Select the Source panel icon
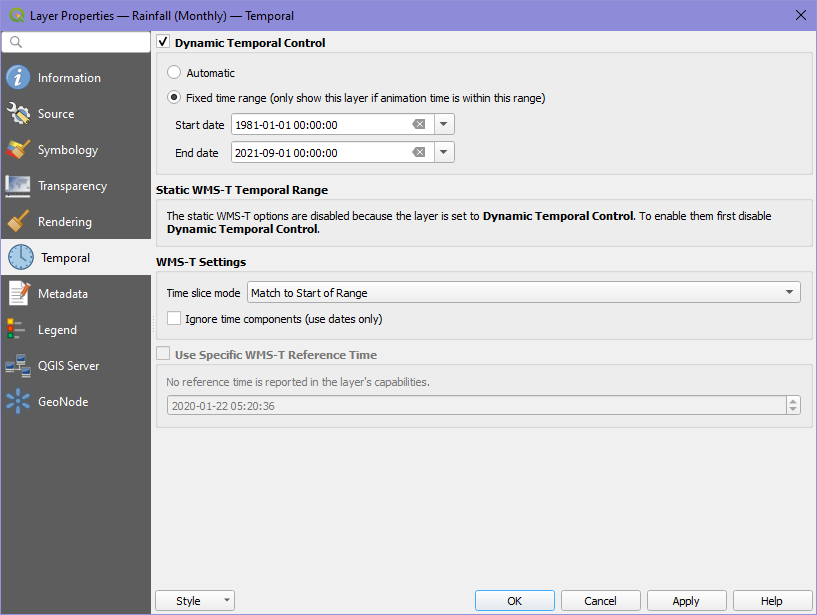 pyautogui.click(x=19, y=113)
